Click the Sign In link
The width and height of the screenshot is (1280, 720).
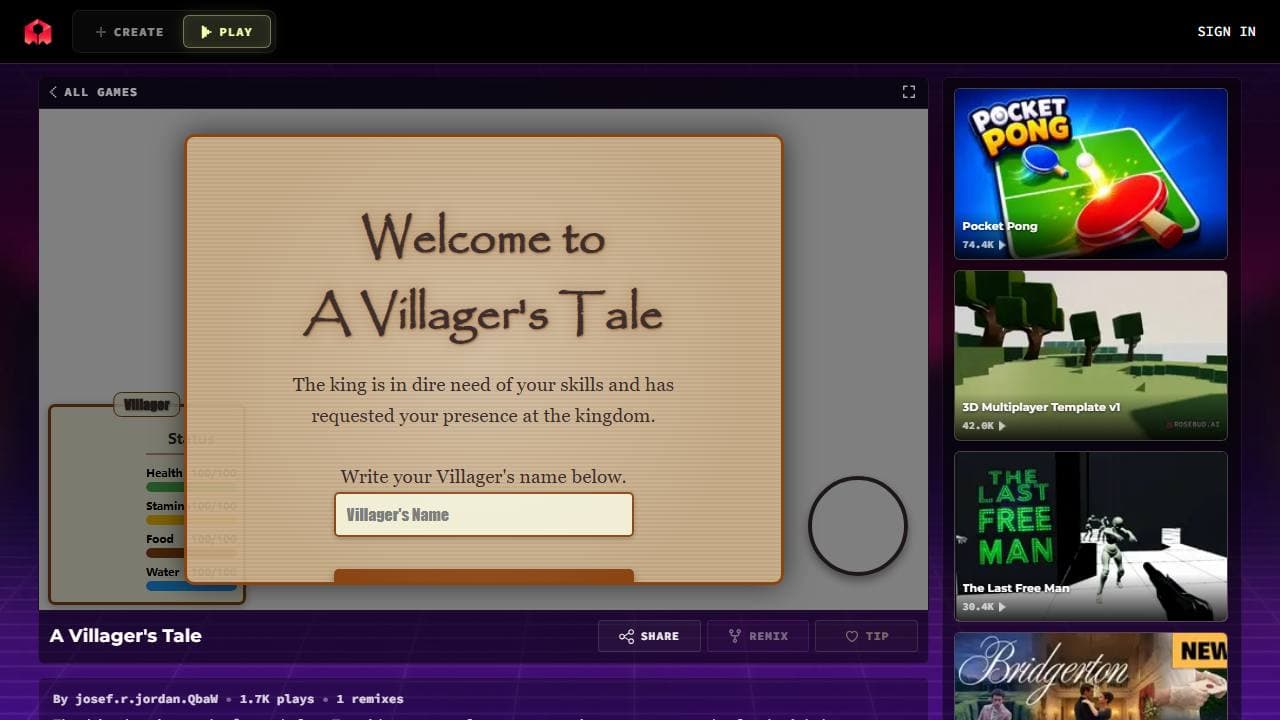click(1226, 32)
